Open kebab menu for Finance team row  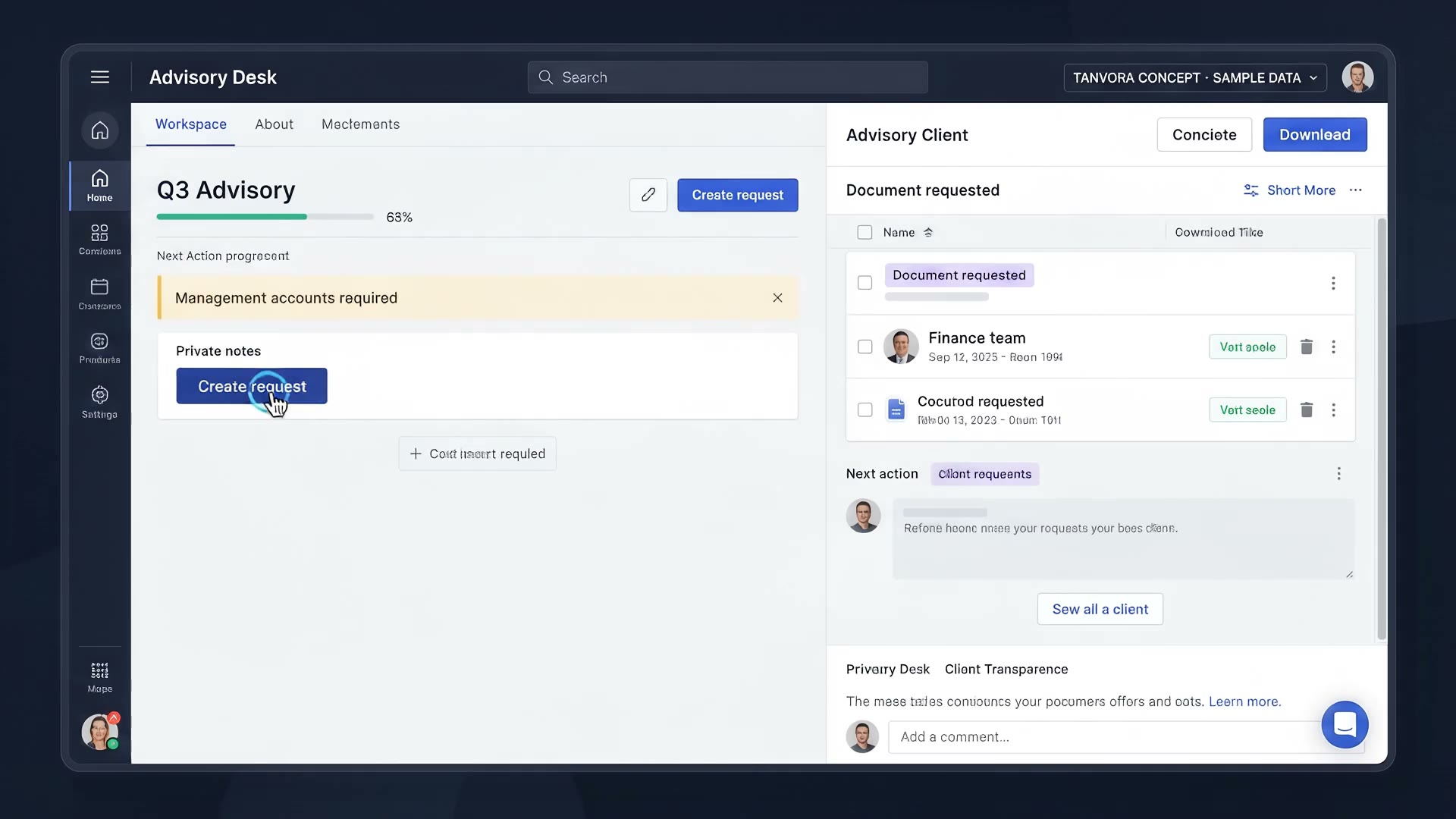[1333, 347]
